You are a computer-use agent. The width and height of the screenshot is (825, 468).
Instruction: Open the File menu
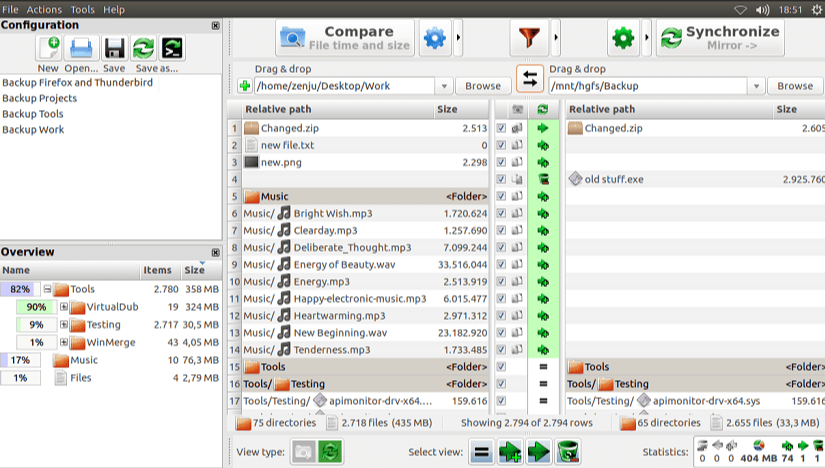pos(10,9)
